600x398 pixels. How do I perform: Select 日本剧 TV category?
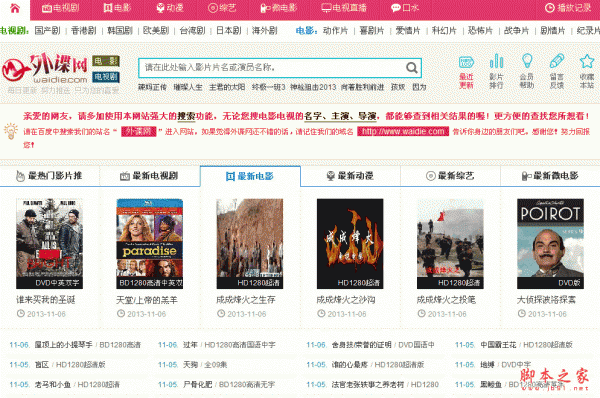228,31
